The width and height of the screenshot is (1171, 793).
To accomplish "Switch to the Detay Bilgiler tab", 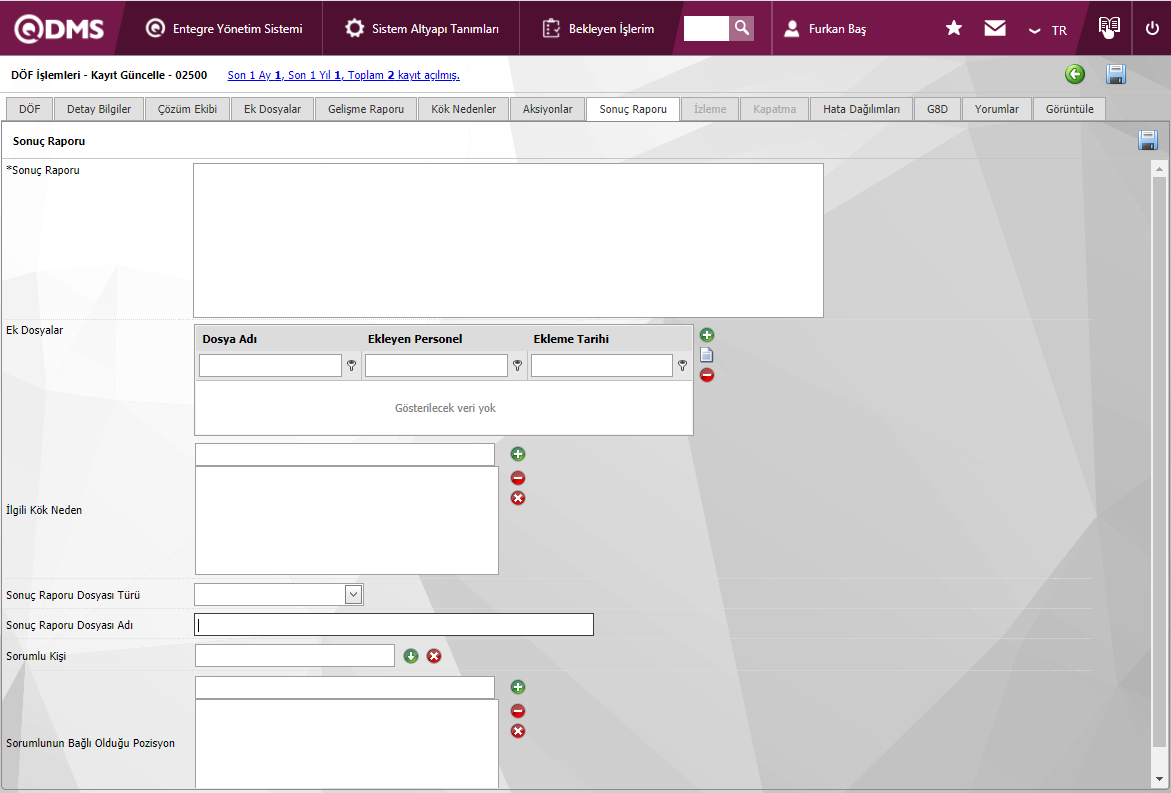I will click(99, 109).
